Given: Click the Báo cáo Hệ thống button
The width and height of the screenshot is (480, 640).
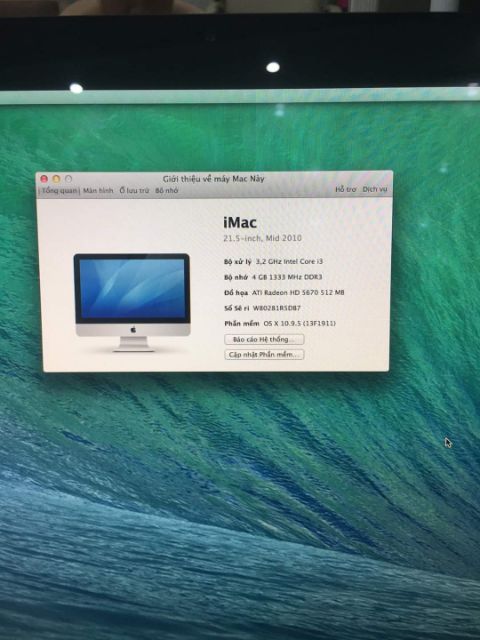Looking at the screenshot, I should (x=264, y=339).
